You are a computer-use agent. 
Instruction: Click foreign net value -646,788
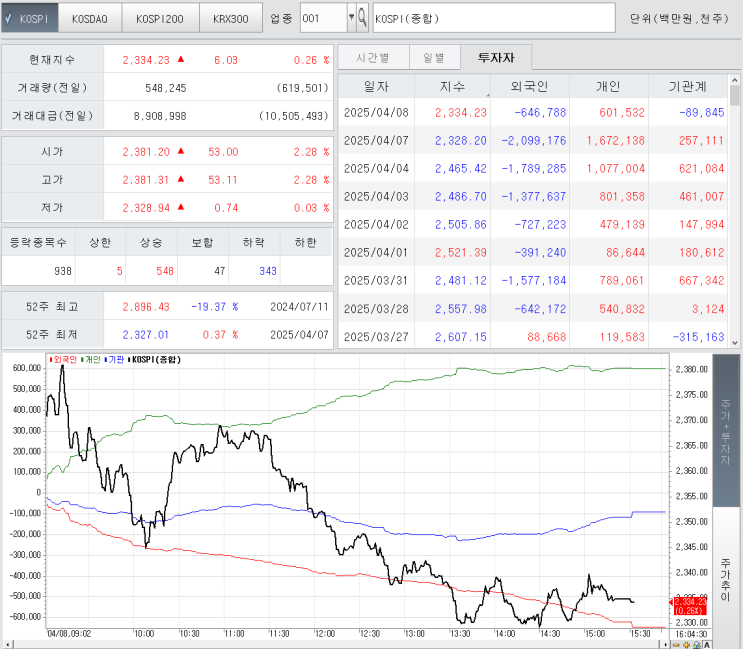540,113
